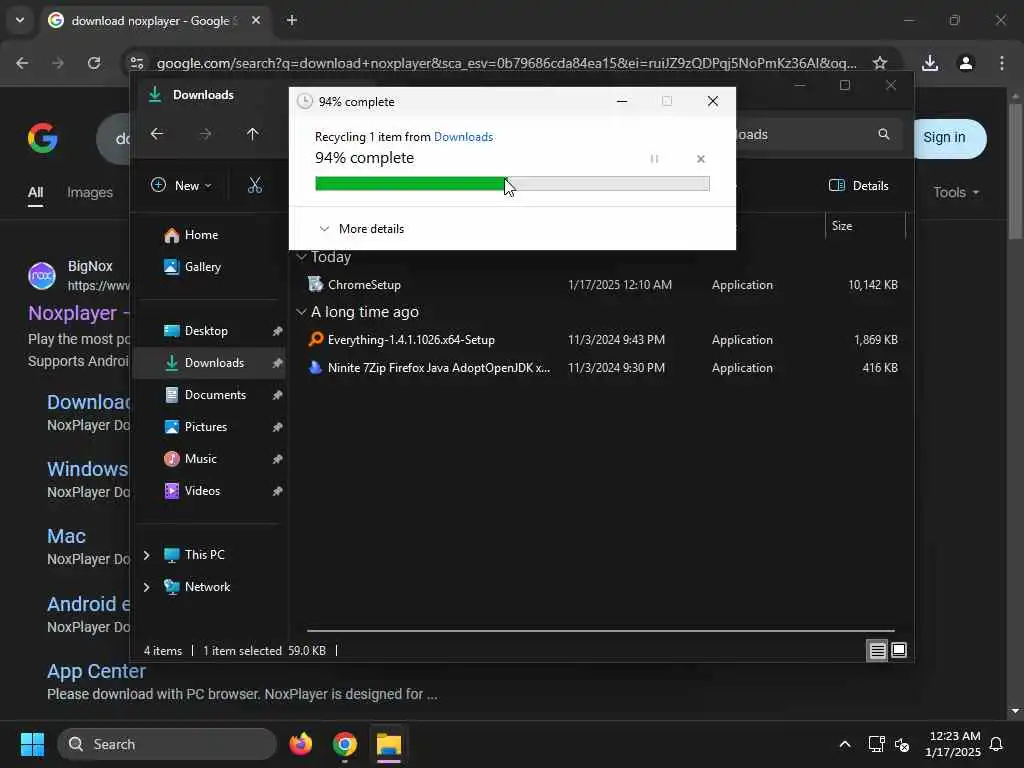
Task: Open the notifications bell icon
Action: (997, 744)
